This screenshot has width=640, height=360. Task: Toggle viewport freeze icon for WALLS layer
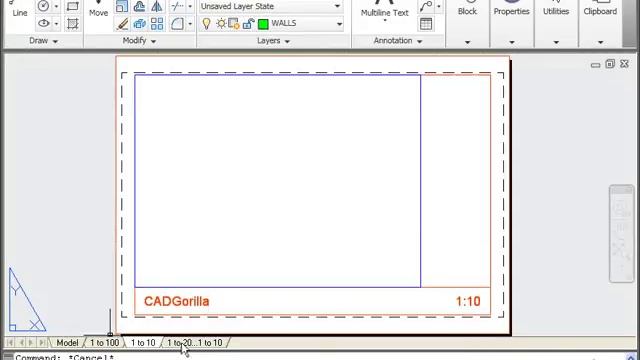(234, 24)
